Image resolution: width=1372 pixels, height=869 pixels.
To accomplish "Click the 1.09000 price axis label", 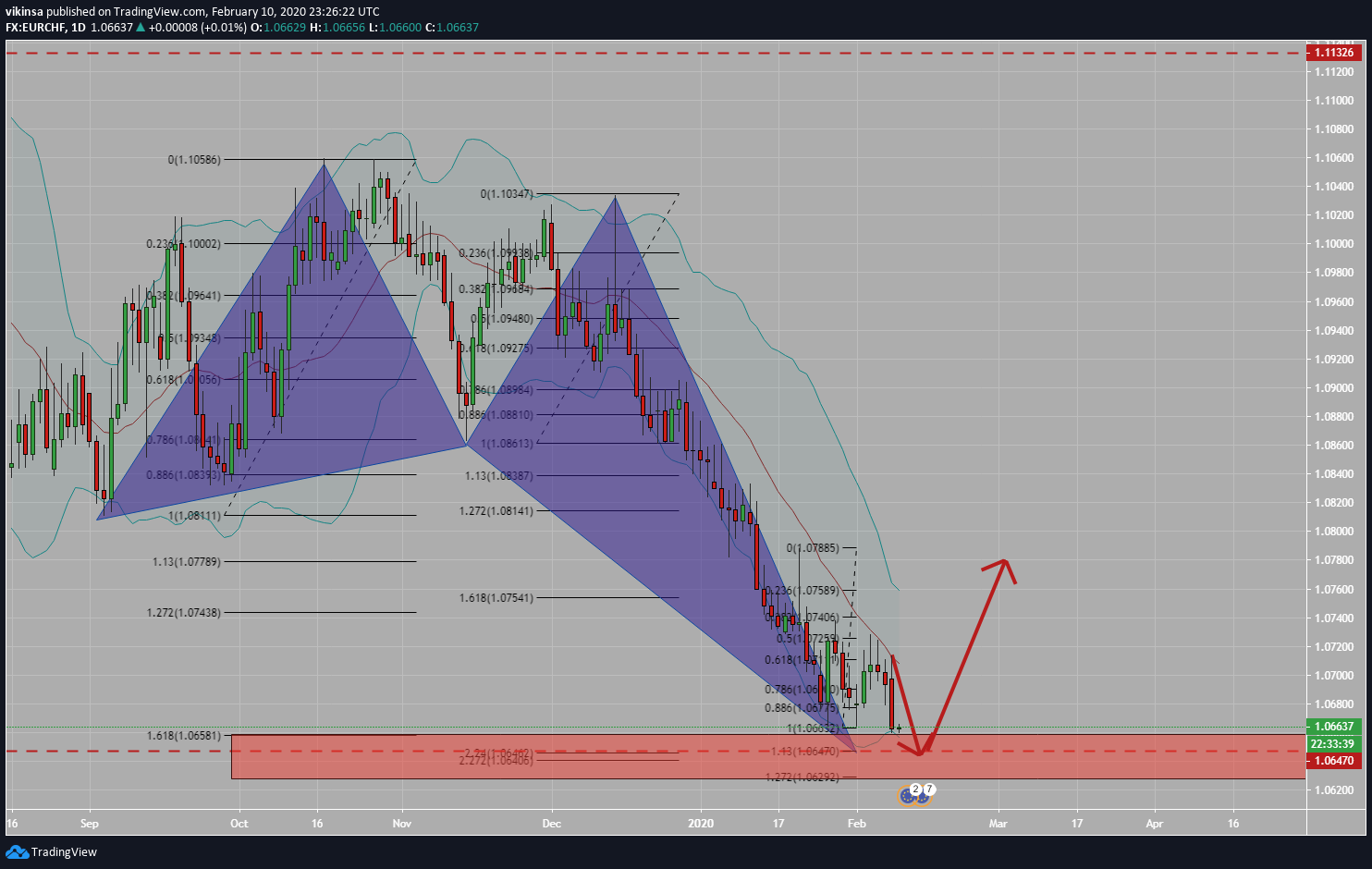I will 1333,388.
